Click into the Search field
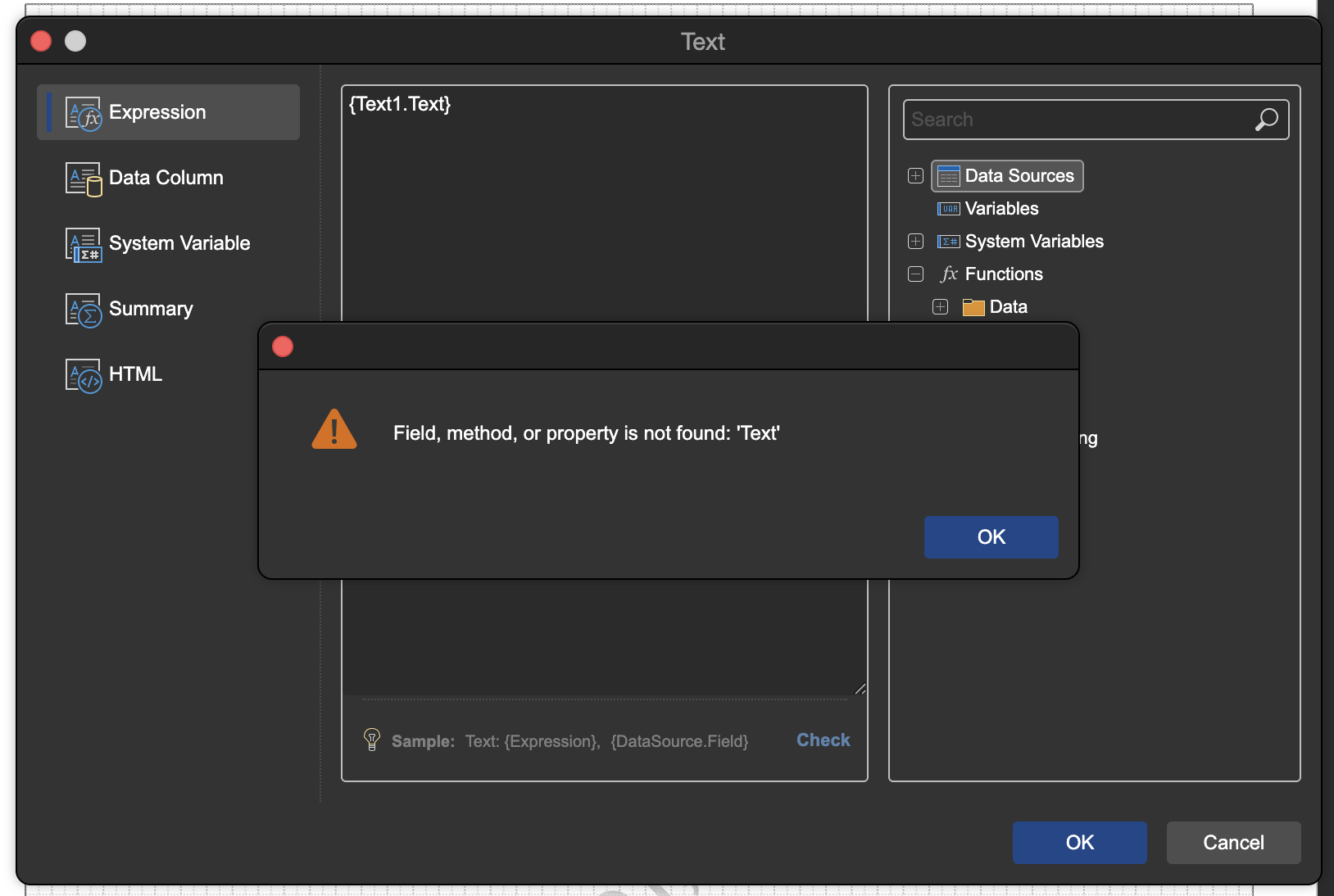Image resolution: width=1334 pixels, height=896 pixels. click(1096, 120)
